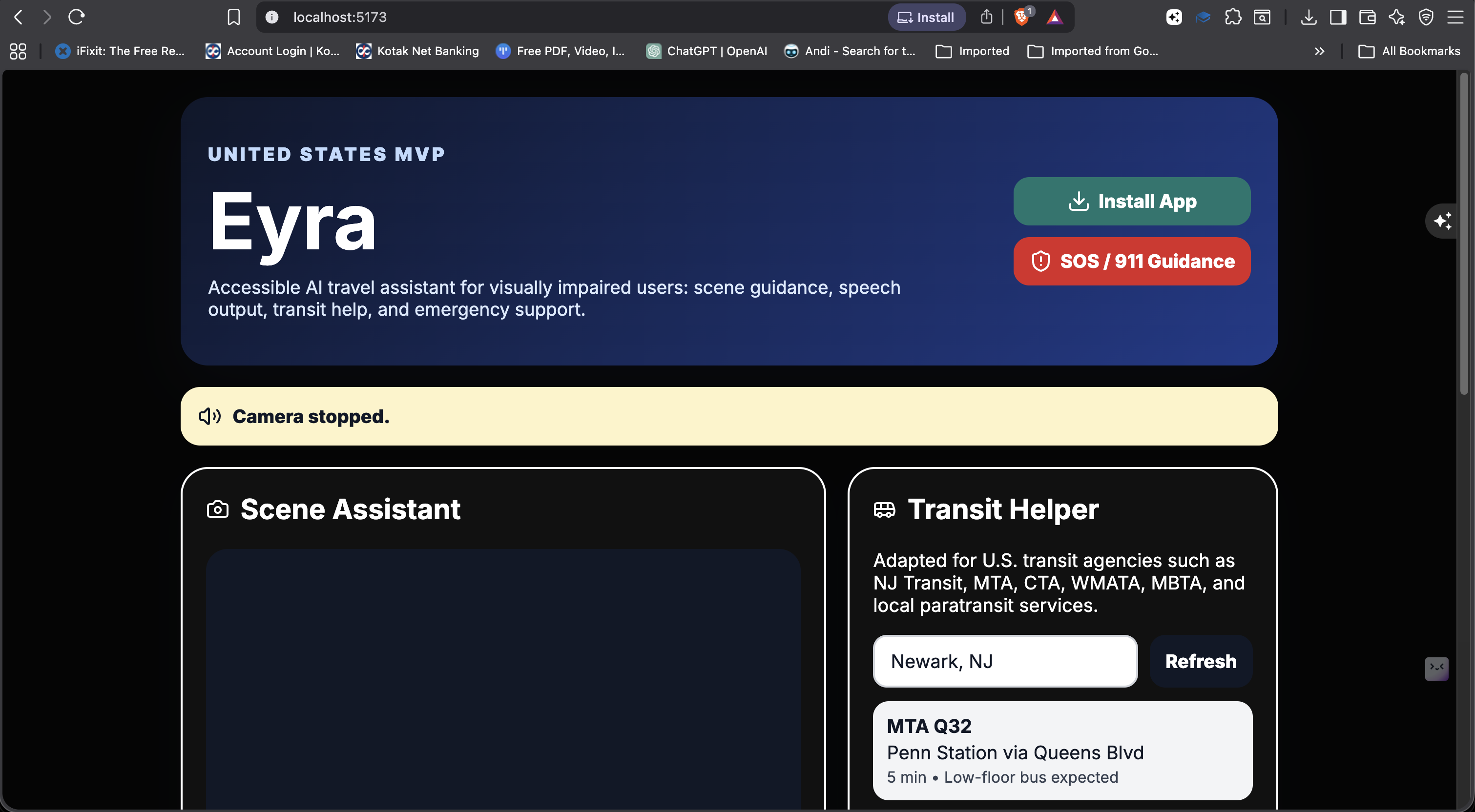Open ChatGPT | OpenAI bookmark

coord(706,51)
